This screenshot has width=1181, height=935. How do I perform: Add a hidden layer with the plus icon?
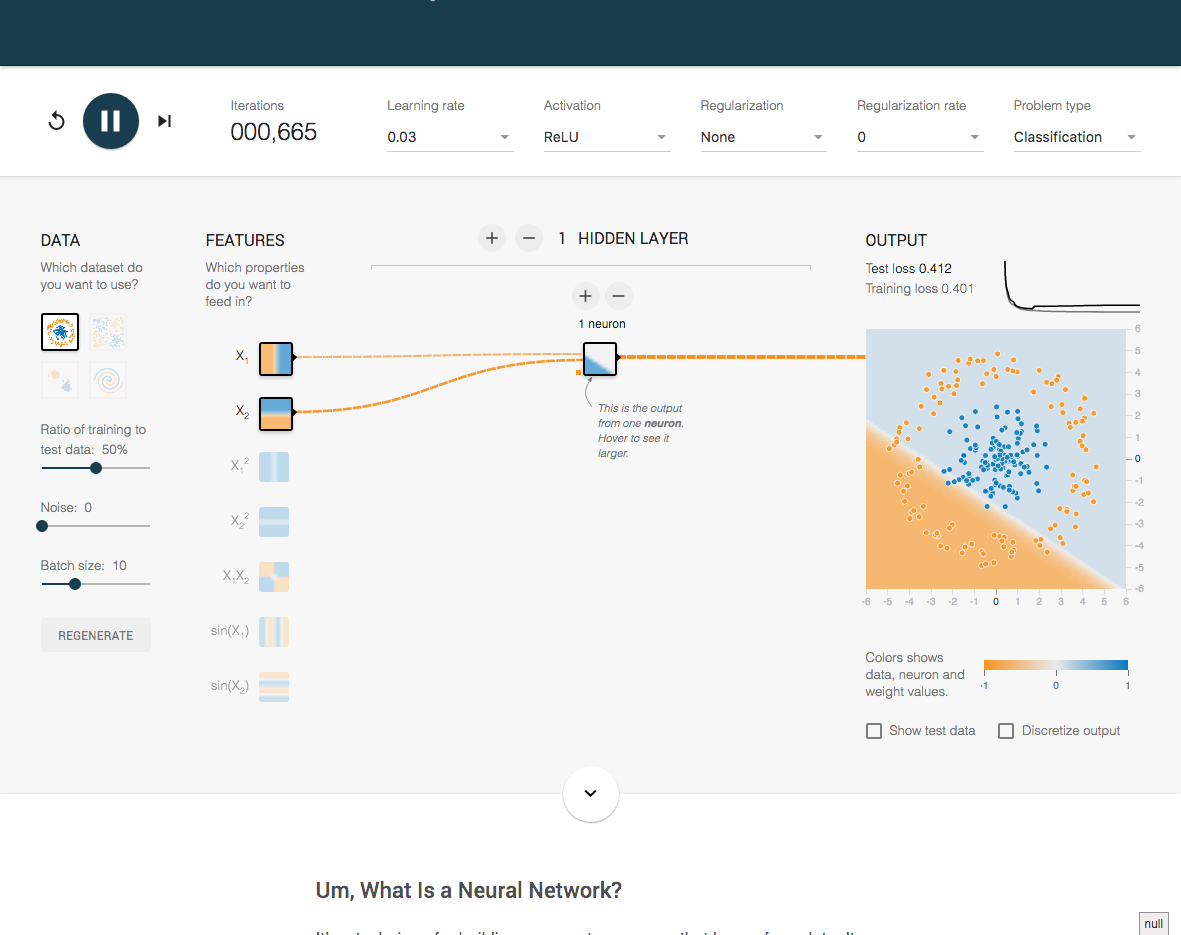tap(492, 238)
